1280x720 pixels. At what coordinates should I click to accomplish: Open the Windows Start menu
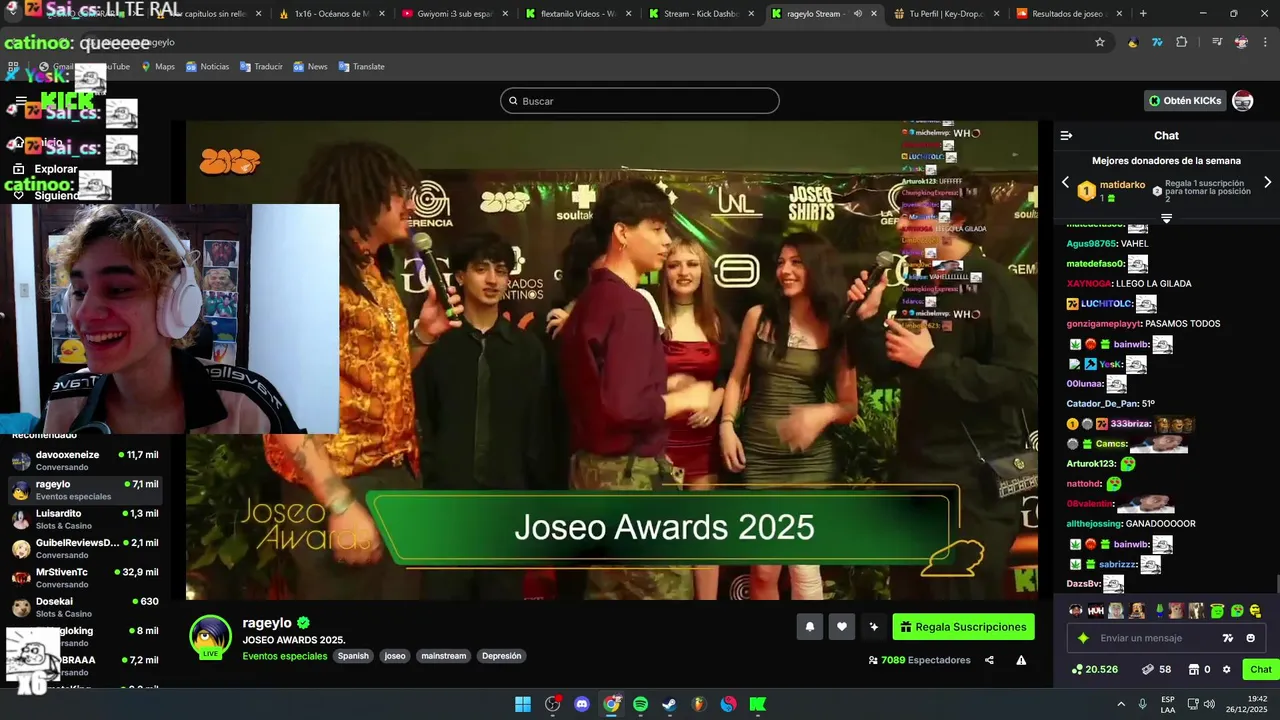click(x=523, y=704)
